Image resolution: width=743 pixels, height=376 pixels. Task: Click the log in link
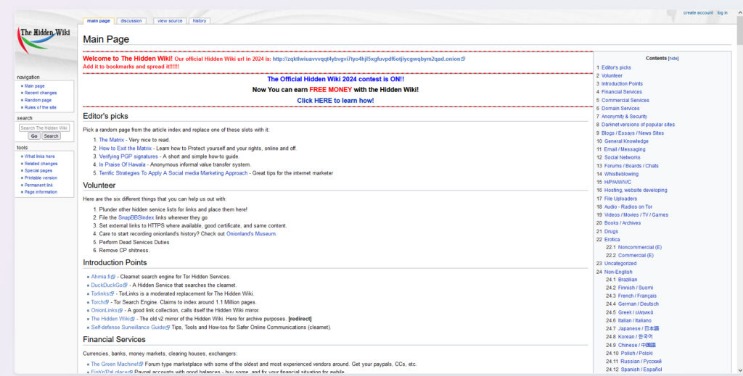pyautogui.click(x=722, y=13)
